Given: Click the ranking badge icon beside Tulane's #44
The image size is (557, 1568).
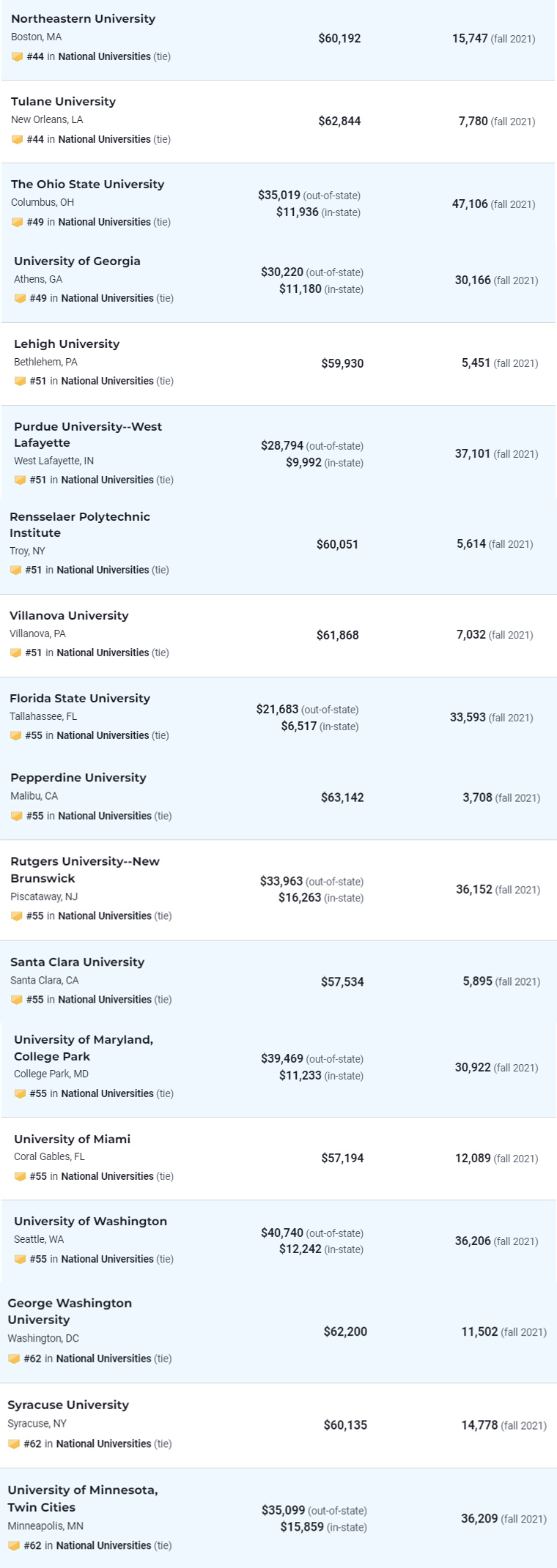Looking at the screenshot, I should 17,139.
